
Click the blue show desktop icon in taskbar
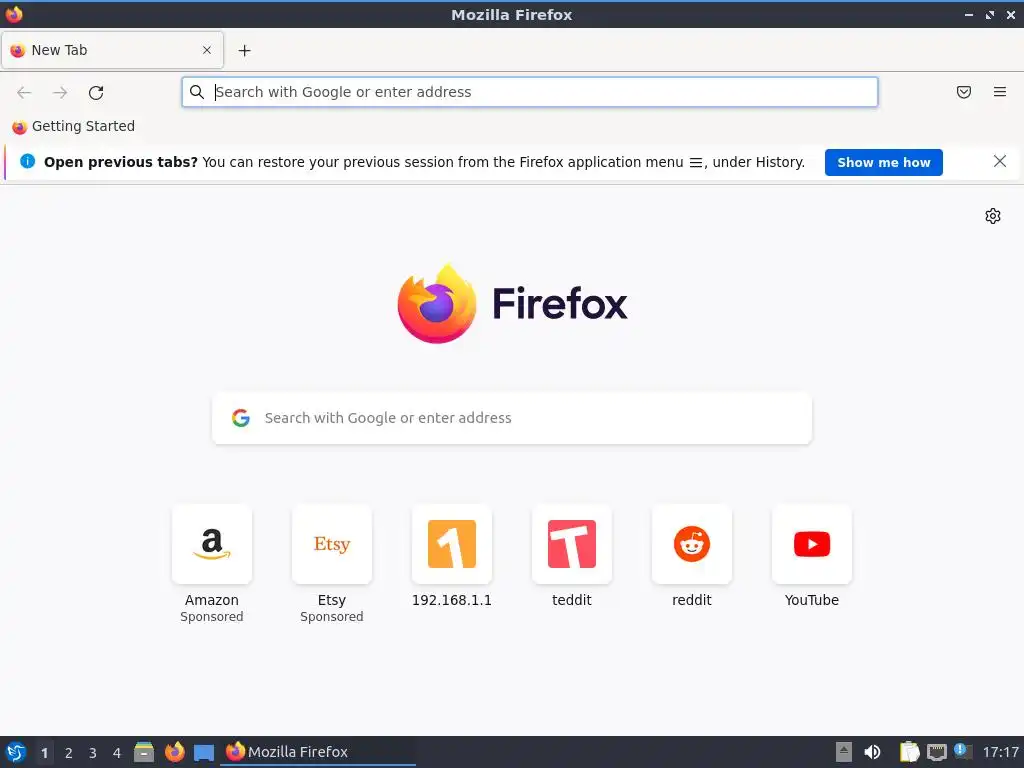tap(204, 753)
